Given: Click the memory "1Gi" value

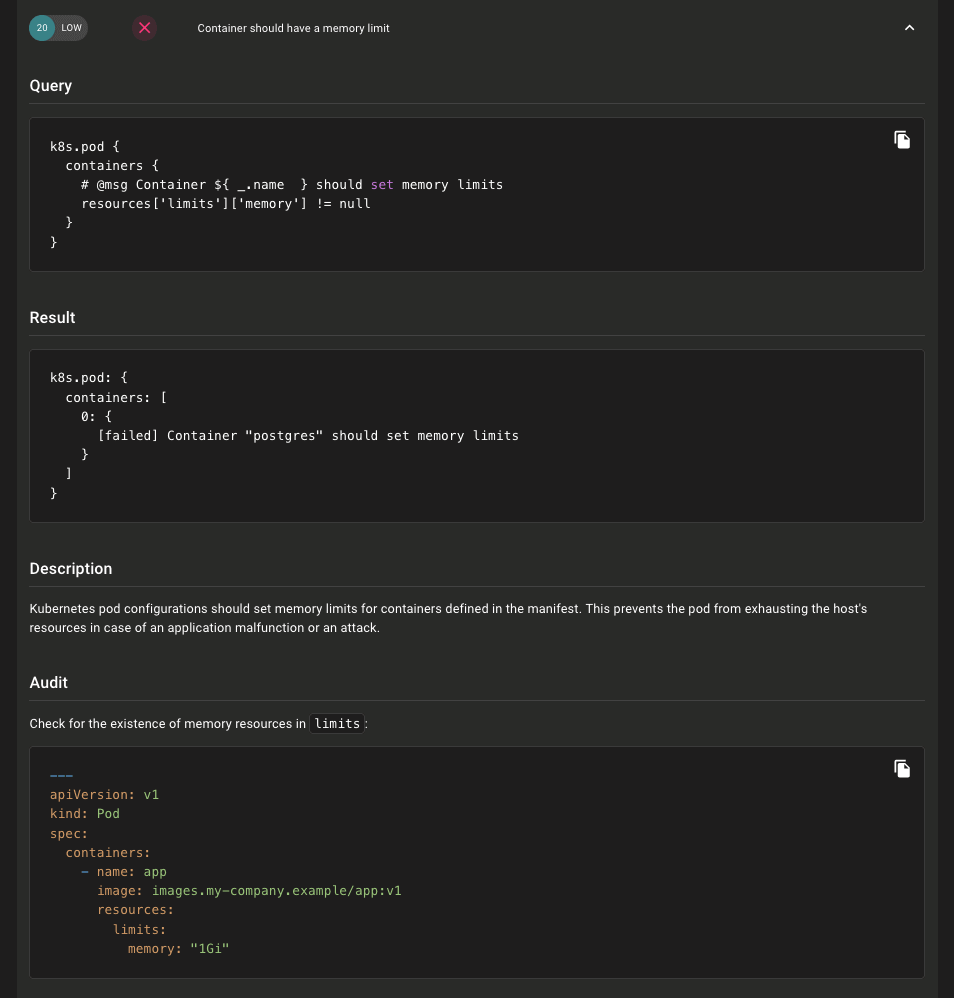Looking at the screenshot, I should [x=210, y=949].
